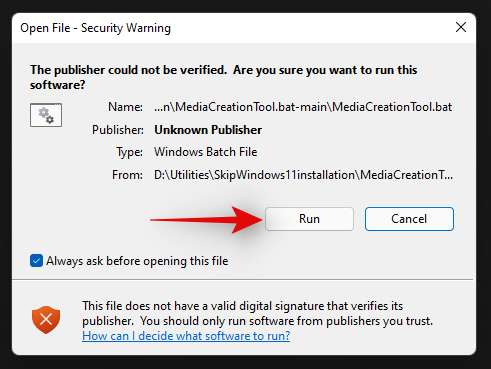The image size is (491, 369).
Task: Click the From path starting with D:\Utilities
Action: pos(303,175)
